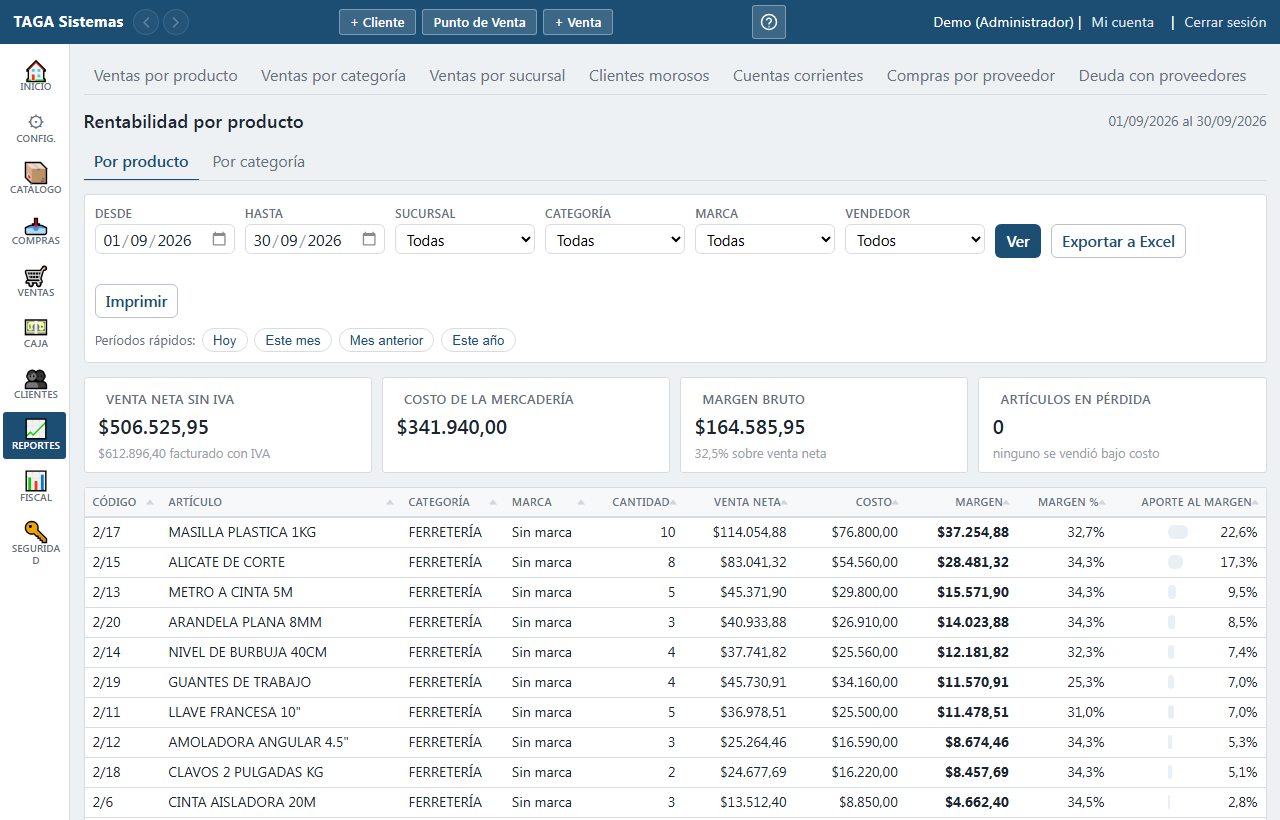Open the Fiscal bar chart icon

point(36,481)
